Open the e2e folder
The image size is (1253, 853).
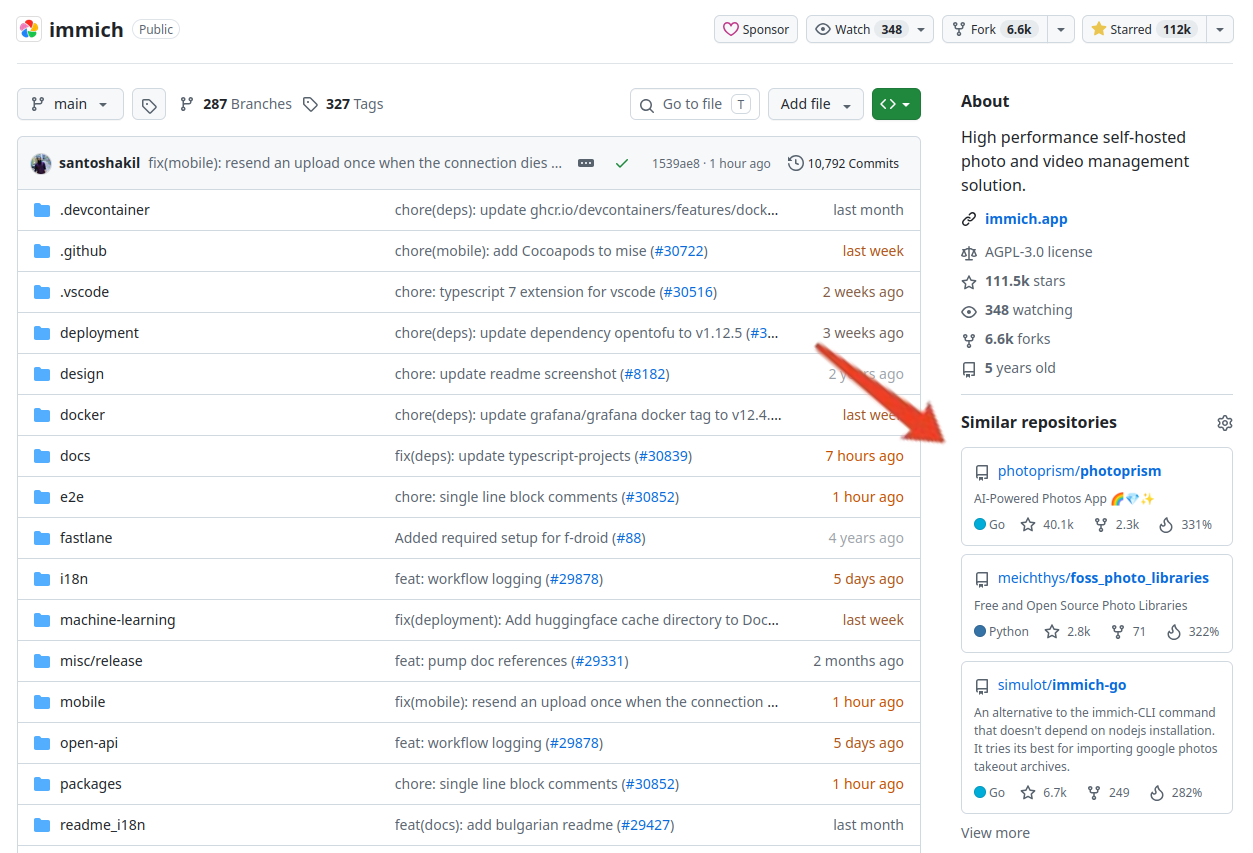[73, 497]
